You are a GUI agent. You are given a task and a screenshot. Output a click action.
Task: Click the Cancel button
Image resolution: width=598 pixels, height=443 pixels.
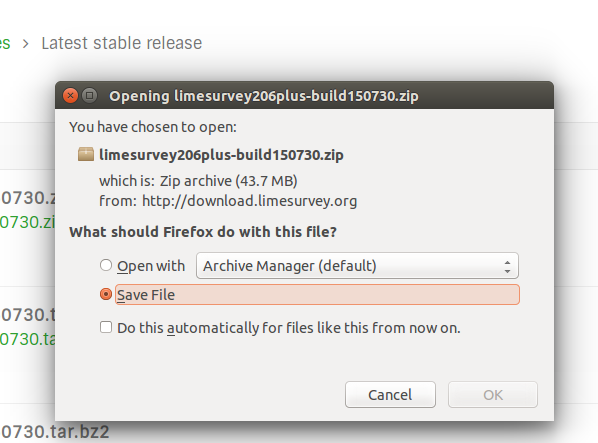click(x=390, y=395)
